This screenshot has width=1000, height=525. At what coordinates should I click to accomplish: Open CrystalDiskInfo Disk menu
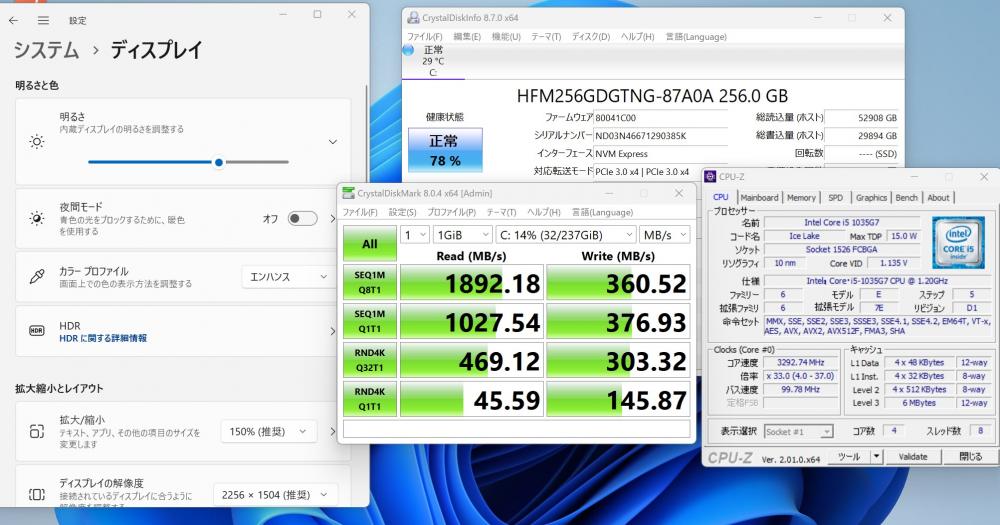pyautogui.click(x=591, y=36)
